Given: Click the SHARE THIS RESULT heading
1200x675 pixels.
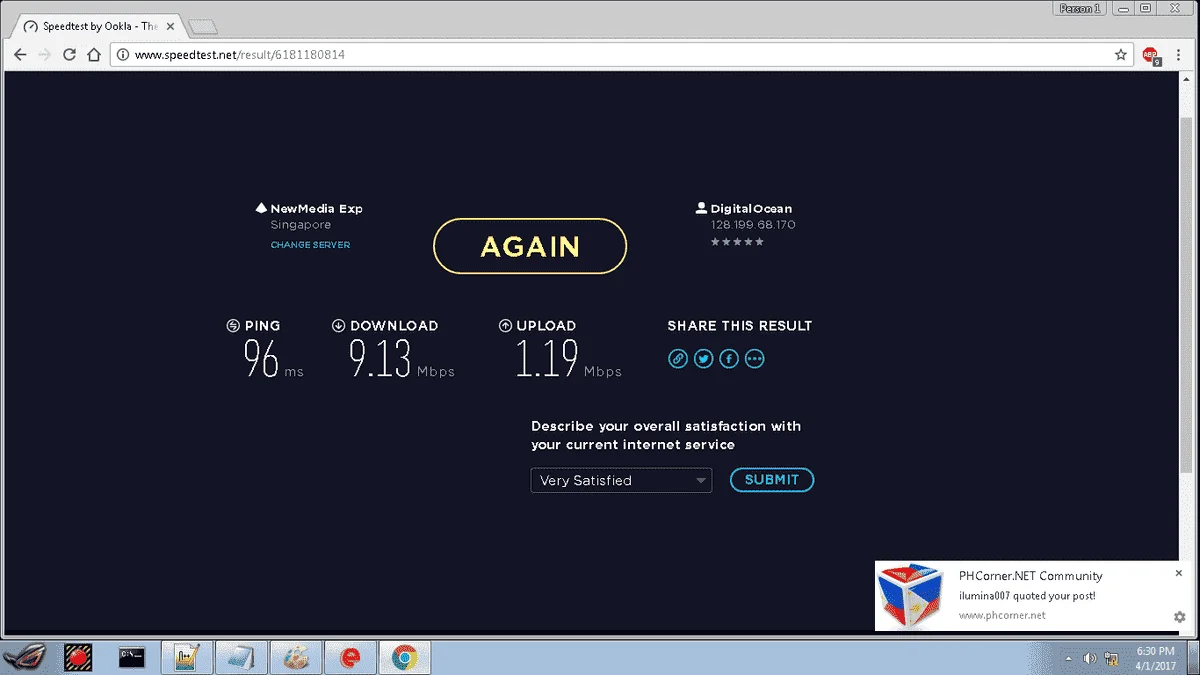Looking at the screenshot, I should [740, 326].
